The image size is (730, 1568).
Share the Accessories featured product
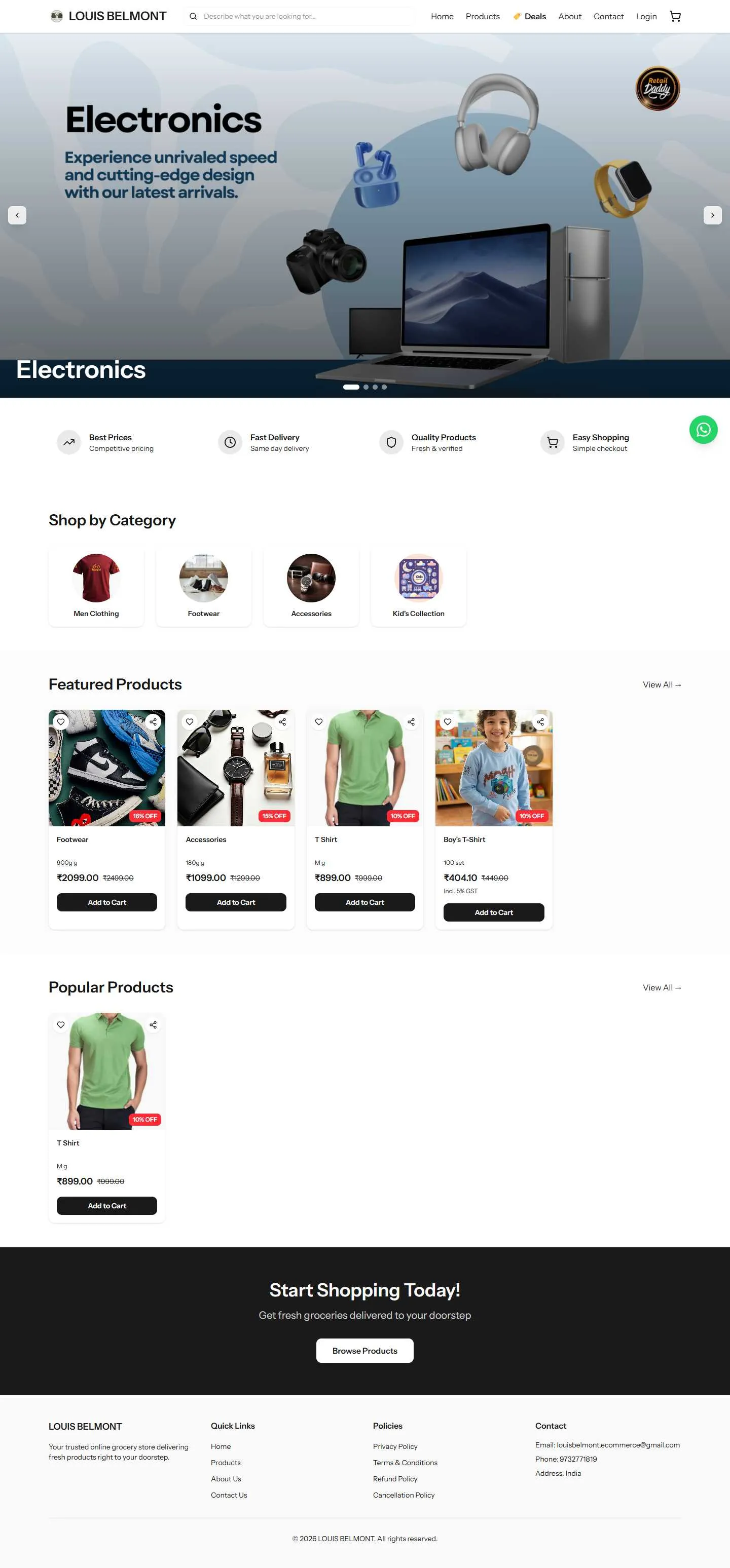pyautogui.click(x=282, y=721)
